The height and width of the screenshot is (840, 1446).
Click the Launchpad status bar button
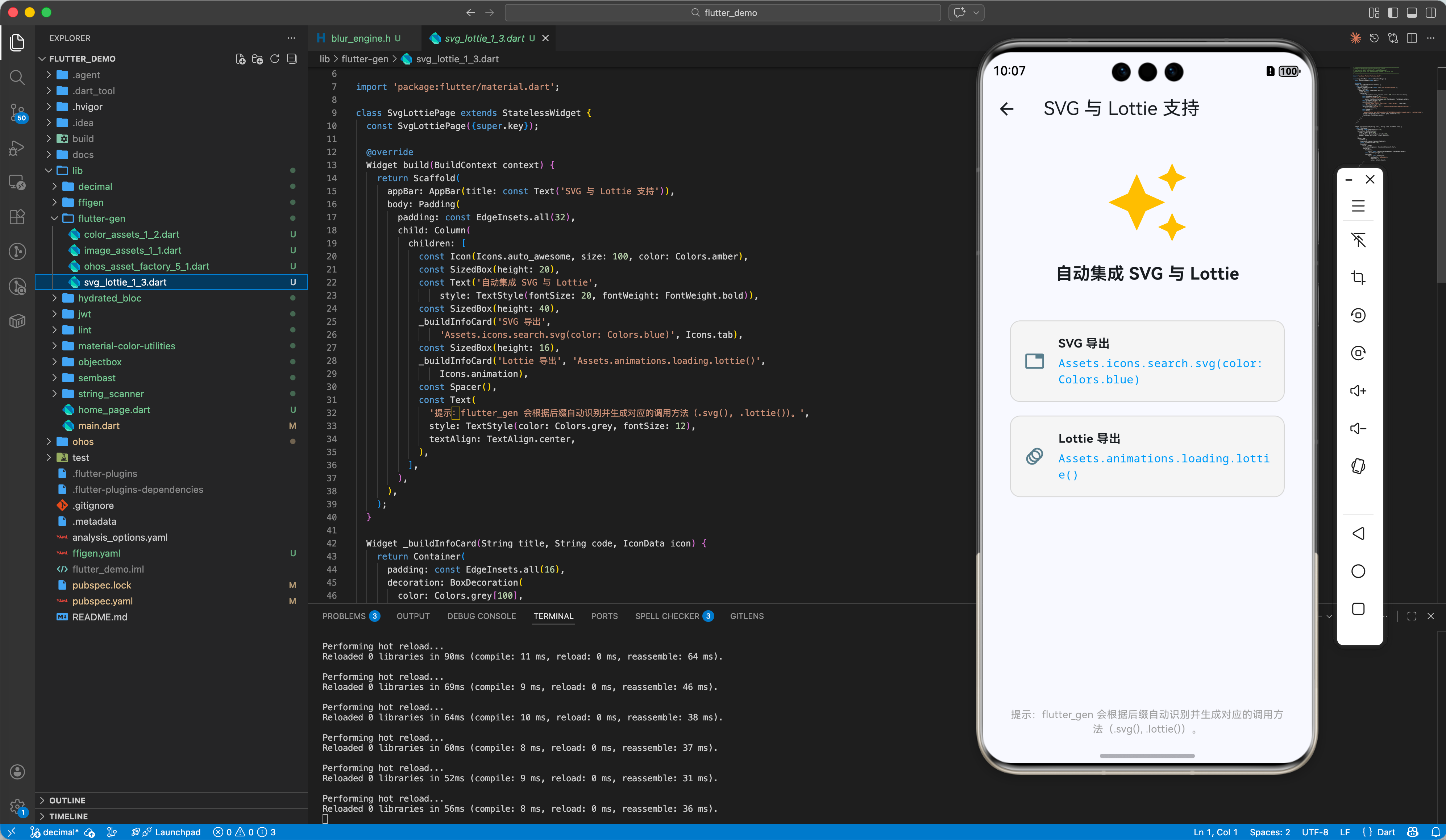point(177,832)
